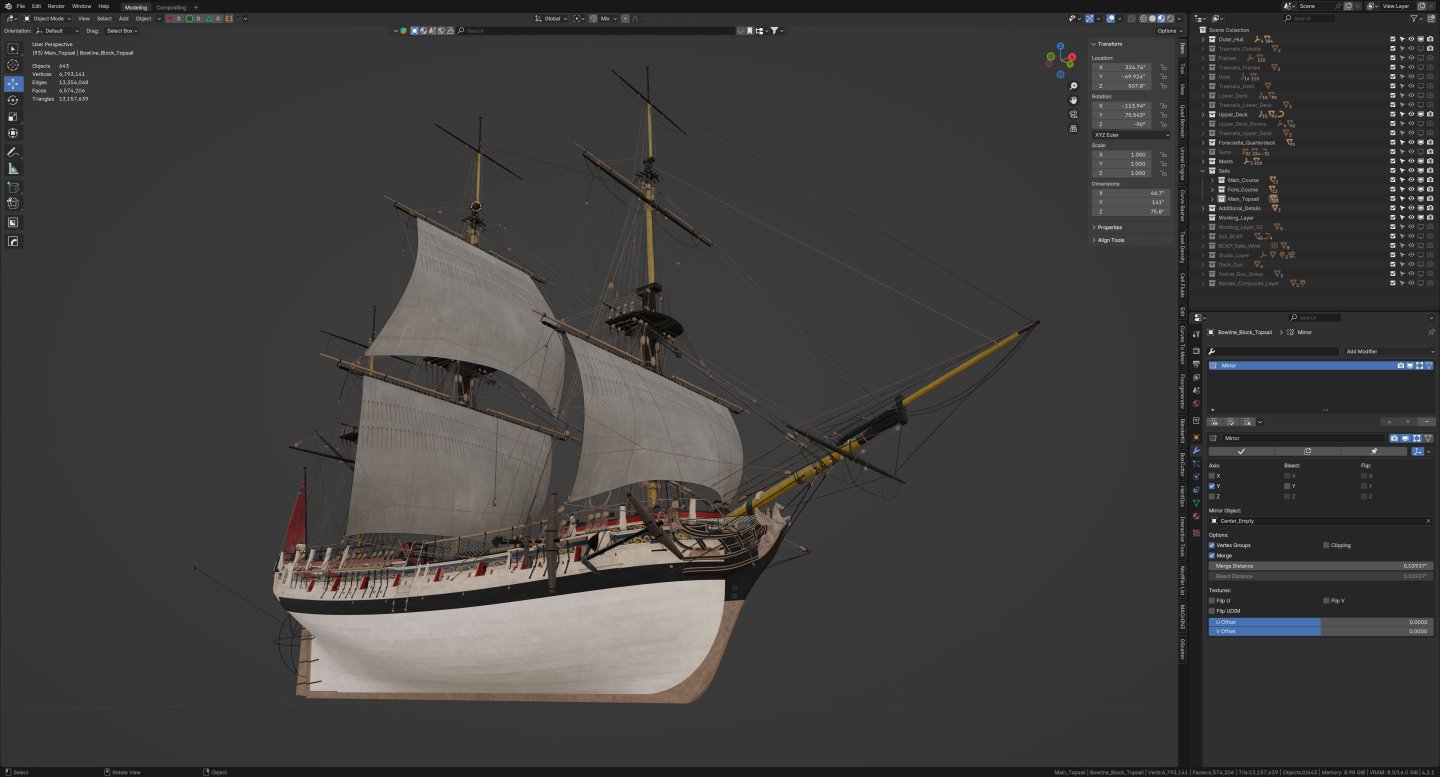Viewport: 1440px width, 777px height.
Task: Select the Add Cube tool
Action: click(x=13, y=187)
